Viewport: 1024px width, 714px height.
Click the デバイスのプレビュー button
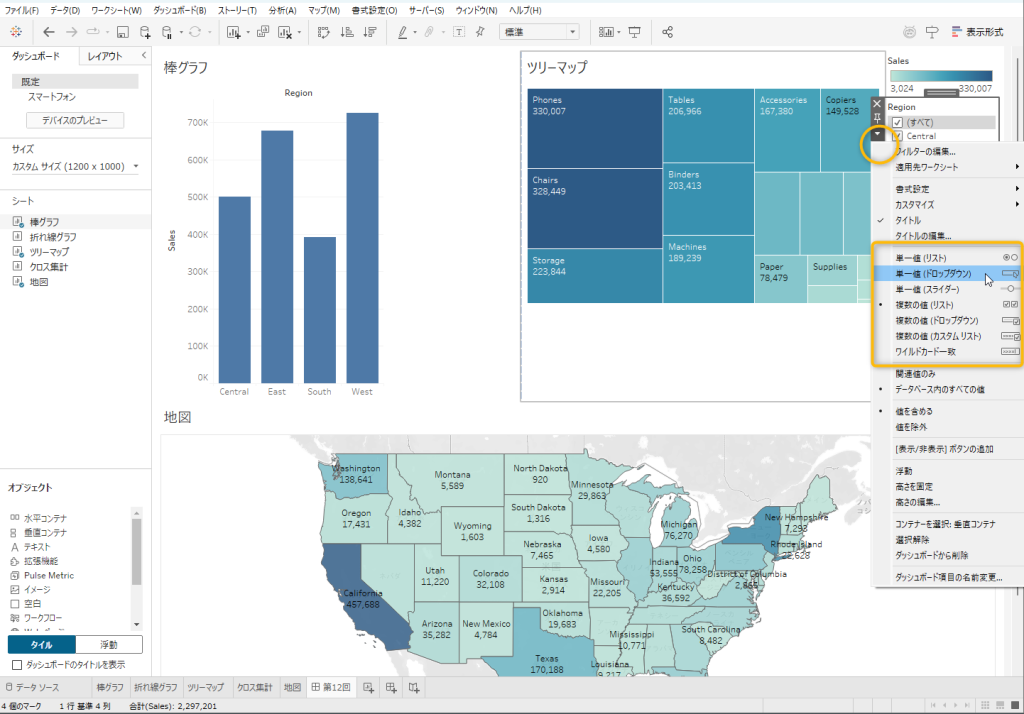pos(76,120)
